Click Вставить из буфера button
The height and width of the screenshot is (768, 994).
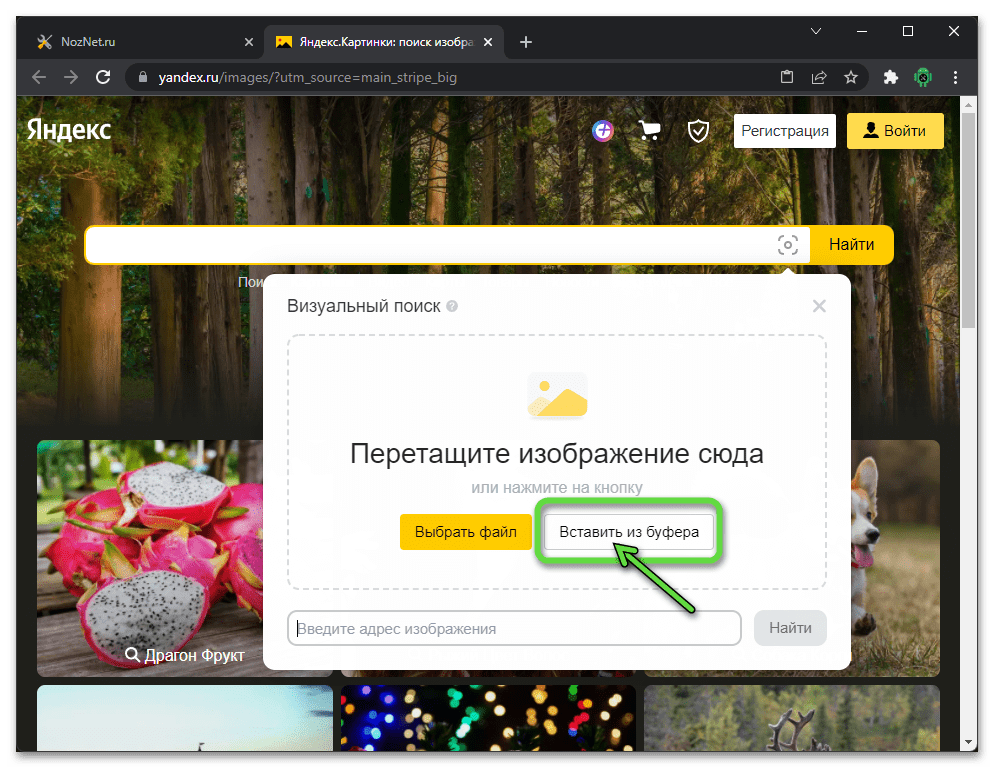click(x=629, y=531)
